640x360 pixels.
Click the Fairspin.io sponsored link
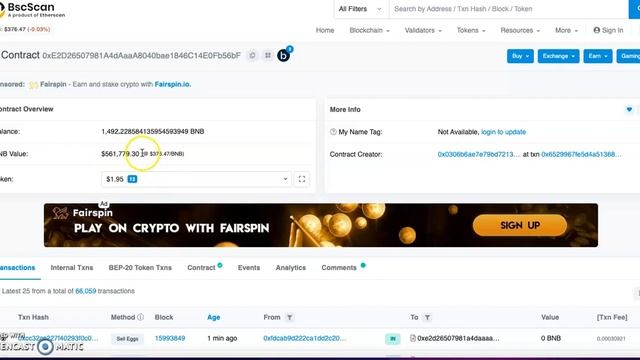(173, 84)
